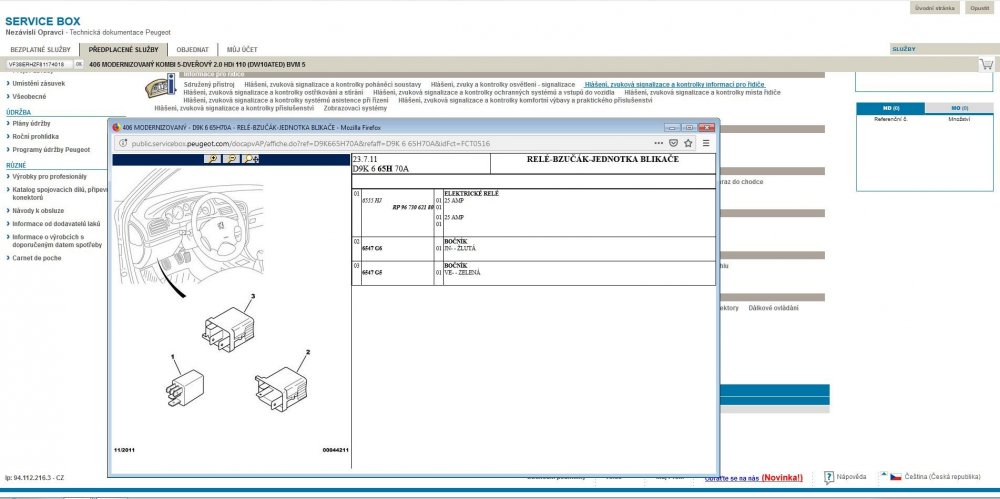Click the popup address bar URL
1000x499 pixels.
pos(311,144)
